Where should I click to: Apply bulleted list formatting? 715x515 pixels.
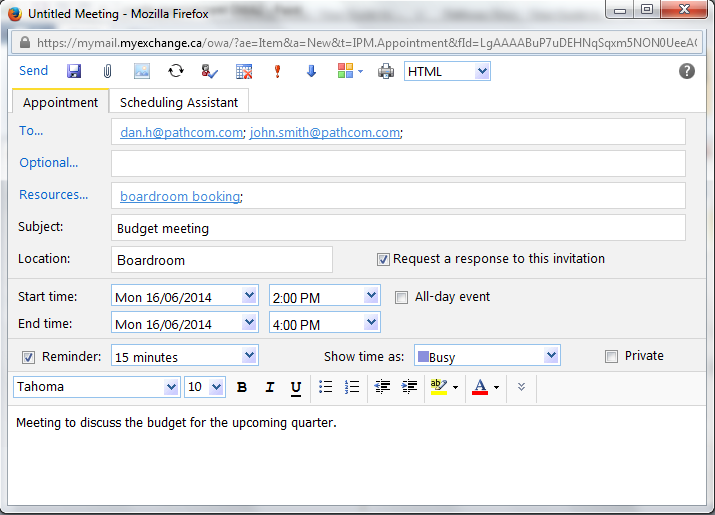click(326, 387)
